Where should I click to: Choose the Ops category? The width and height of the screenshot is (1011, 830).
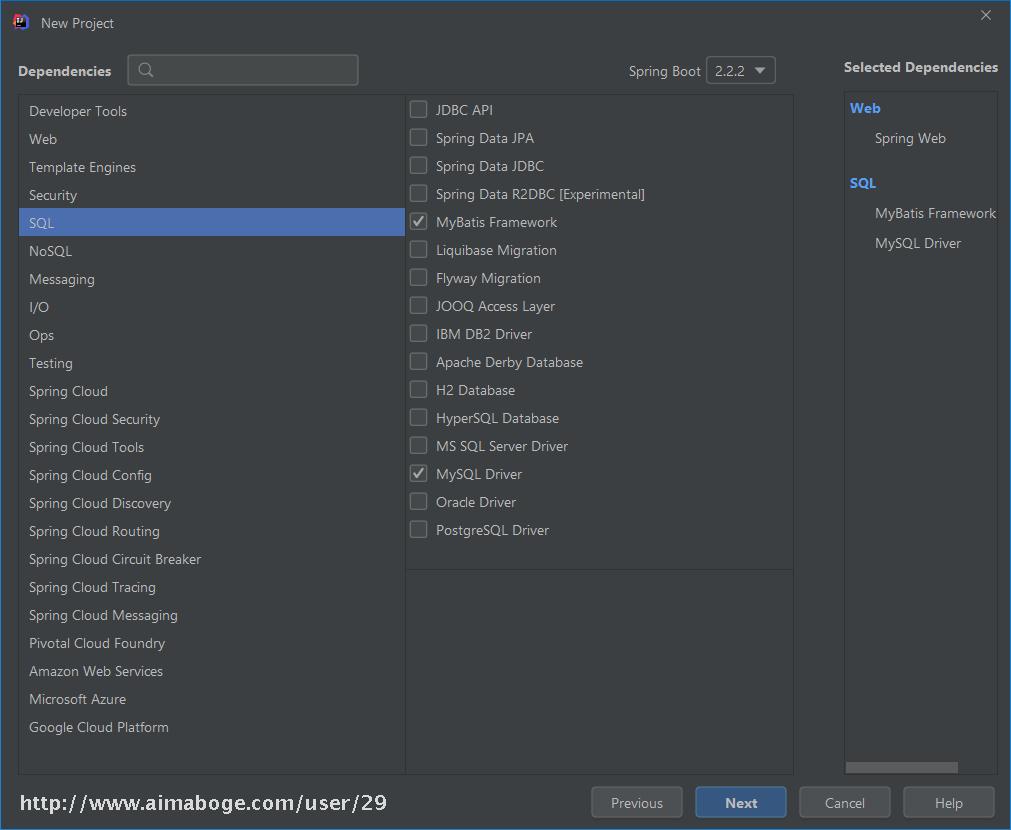212,335
